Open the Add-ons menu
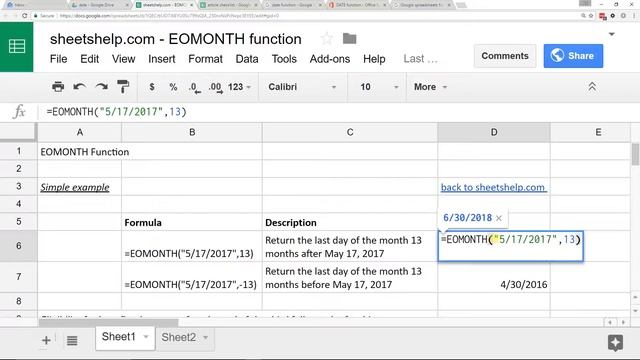The image size is (640, 360). [330, 59]
